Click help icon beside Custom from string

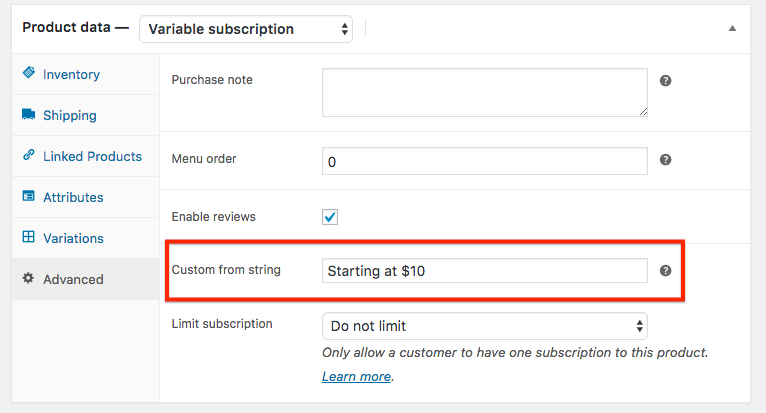[665, 271]
